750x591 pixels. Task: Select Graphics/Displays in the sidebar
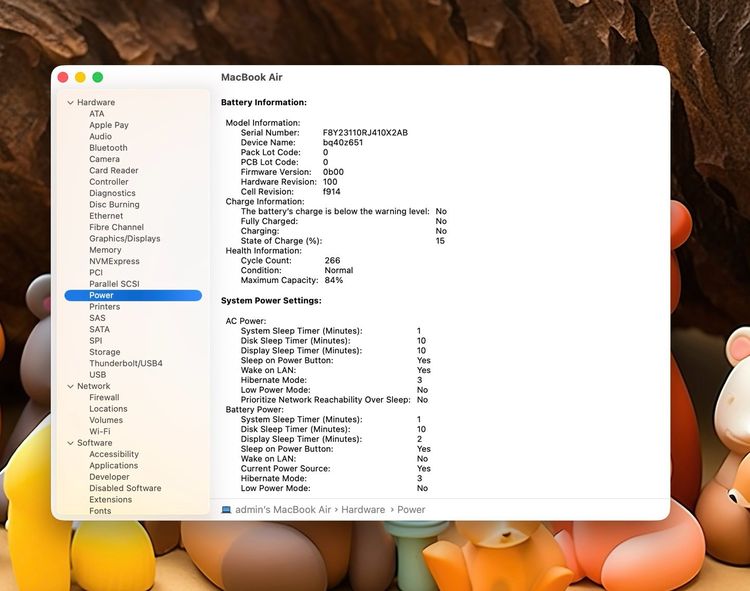coord(125,239)
